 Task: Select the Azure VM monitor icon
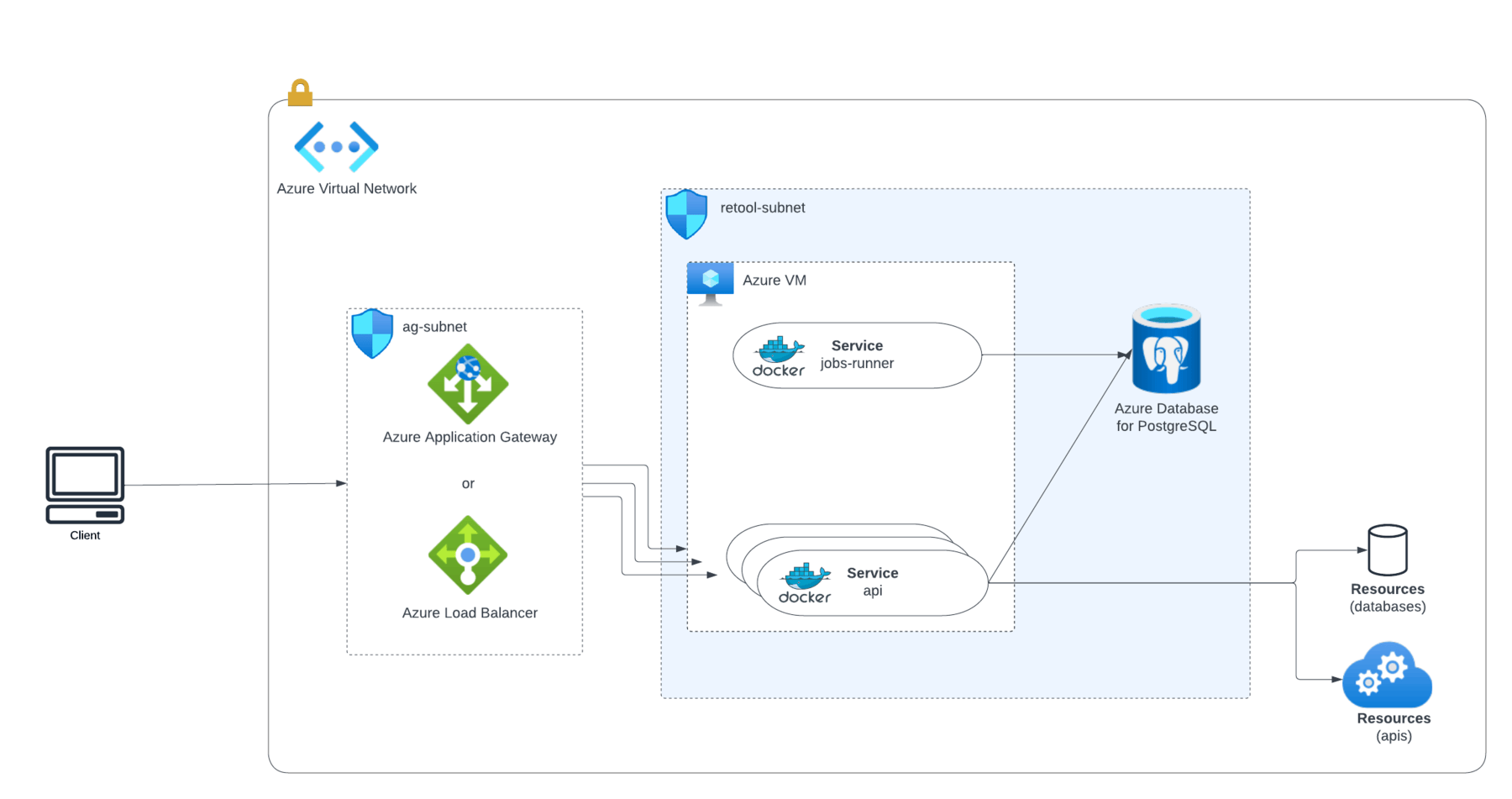(710, 284)
